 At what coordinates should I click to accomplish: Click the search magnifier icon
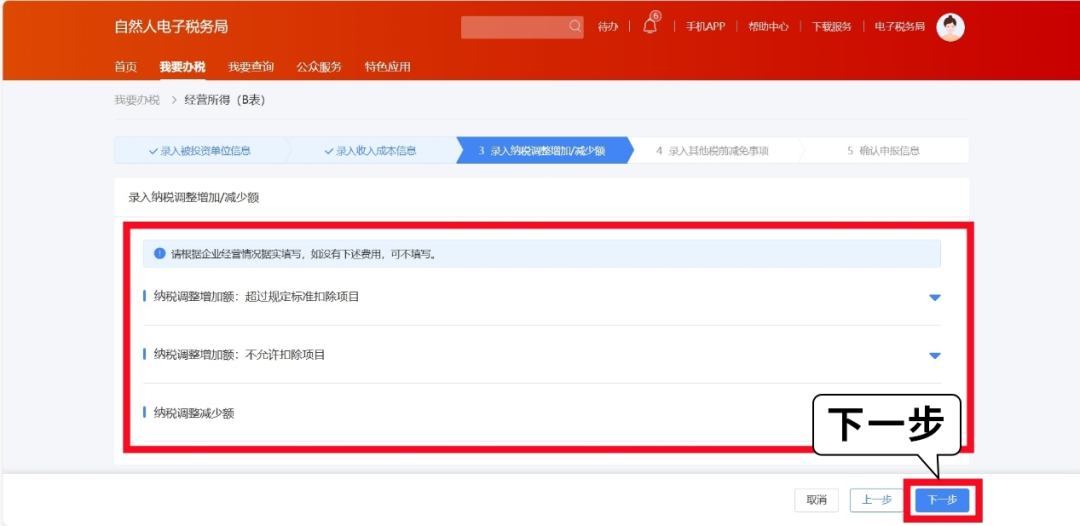[x=575, y=27]
